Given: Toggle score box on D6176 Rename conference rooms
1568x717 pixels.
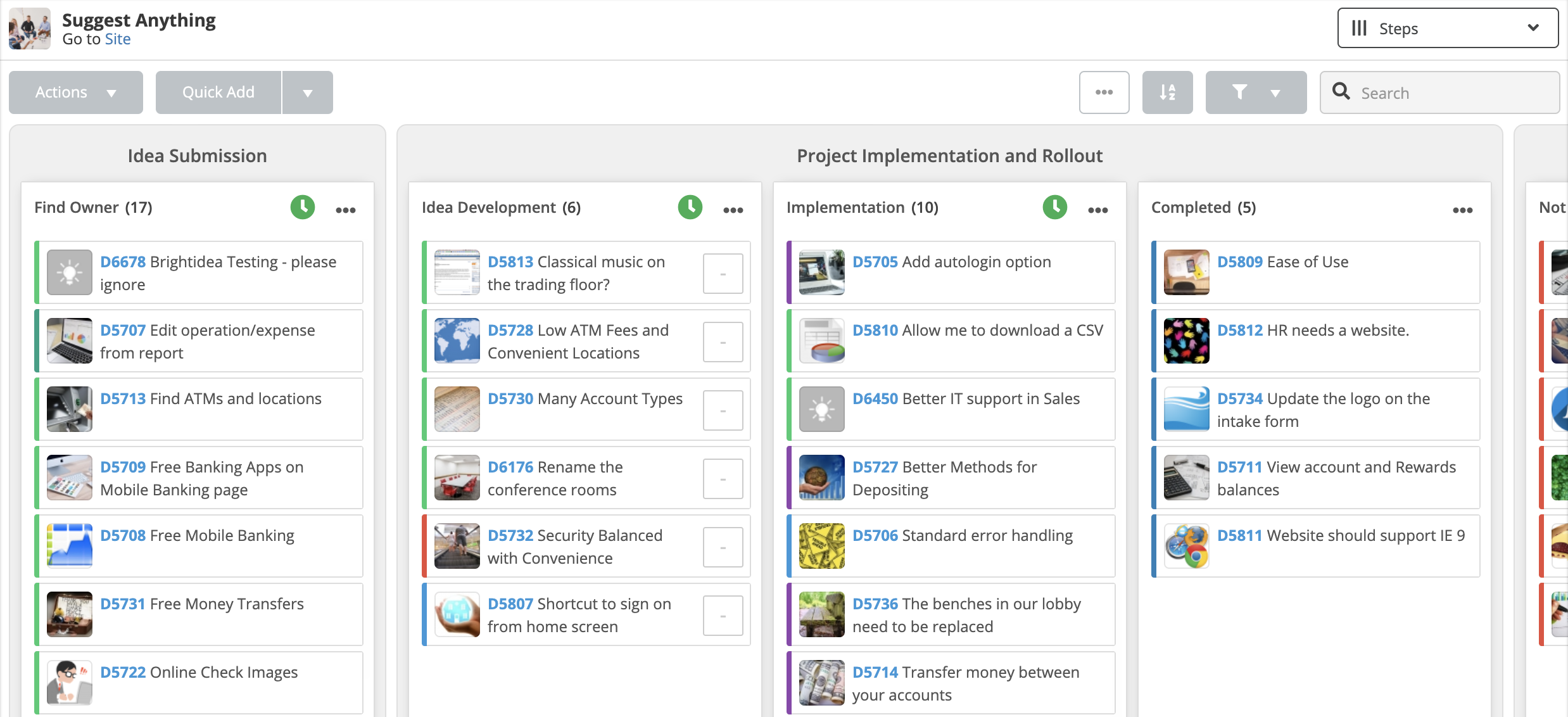Looking at the screenshot, I should (723, 479).
